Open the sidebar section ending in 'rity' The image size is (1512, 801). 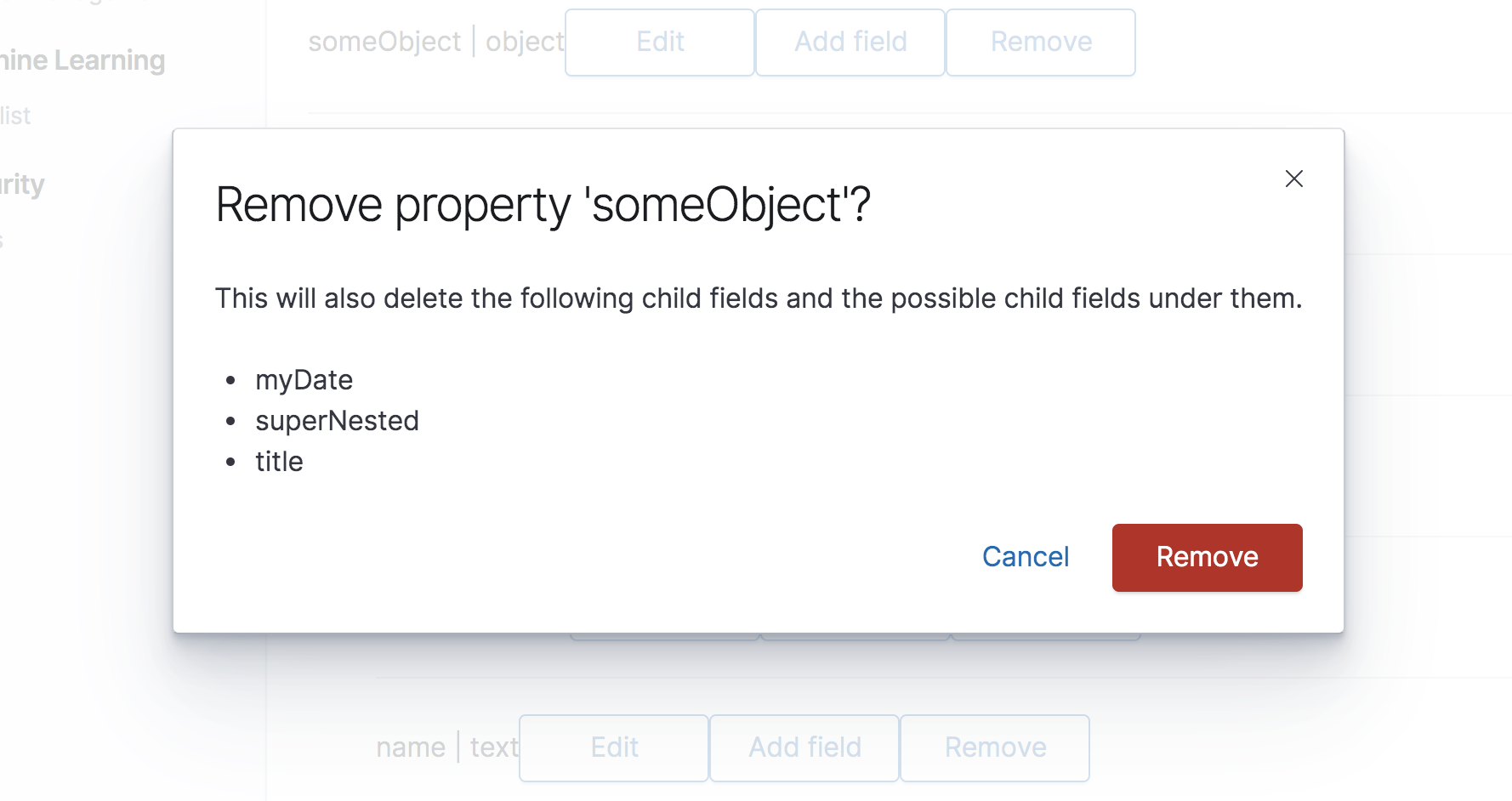tap(22, 185)
